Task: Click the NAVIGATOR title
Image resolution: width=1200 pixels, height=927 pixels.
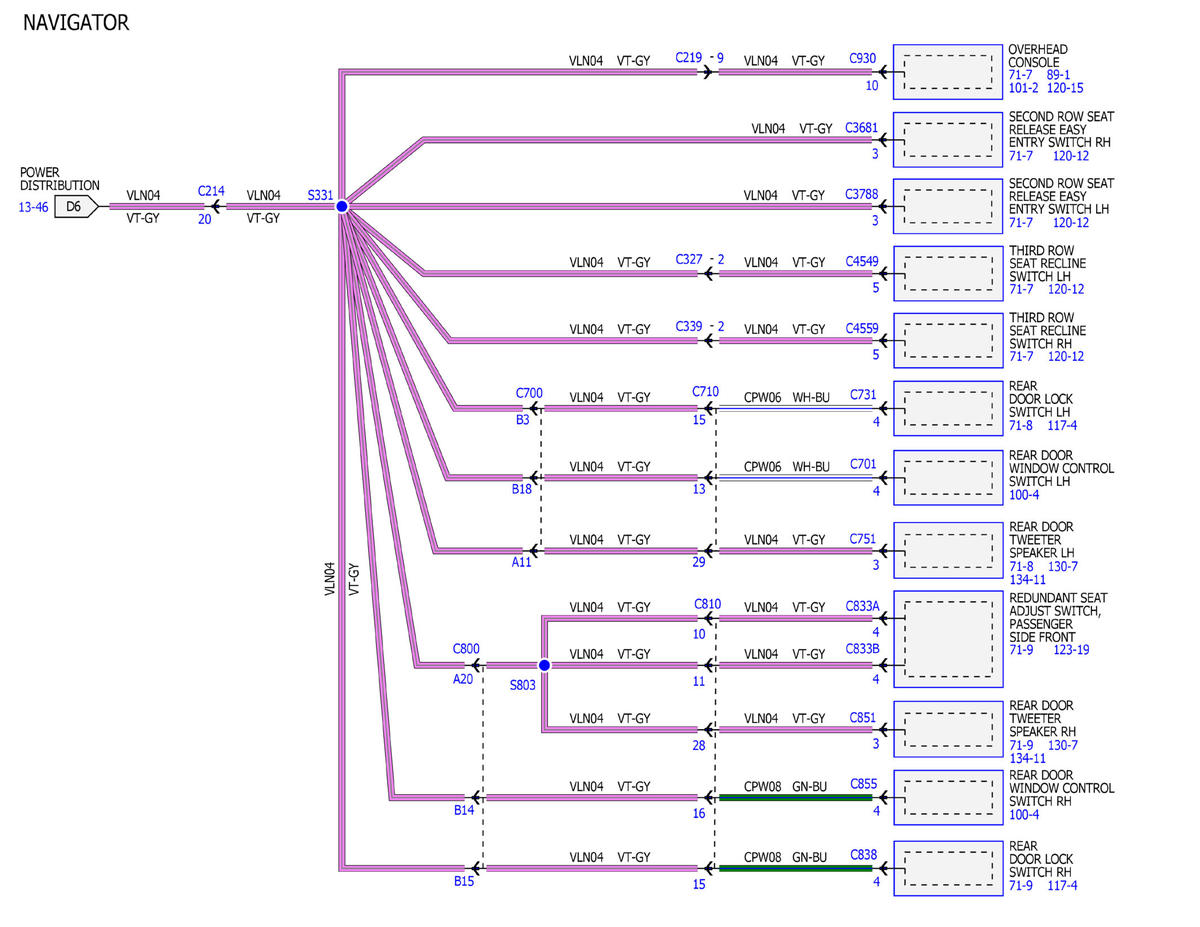Action: (x=76, y=22)
